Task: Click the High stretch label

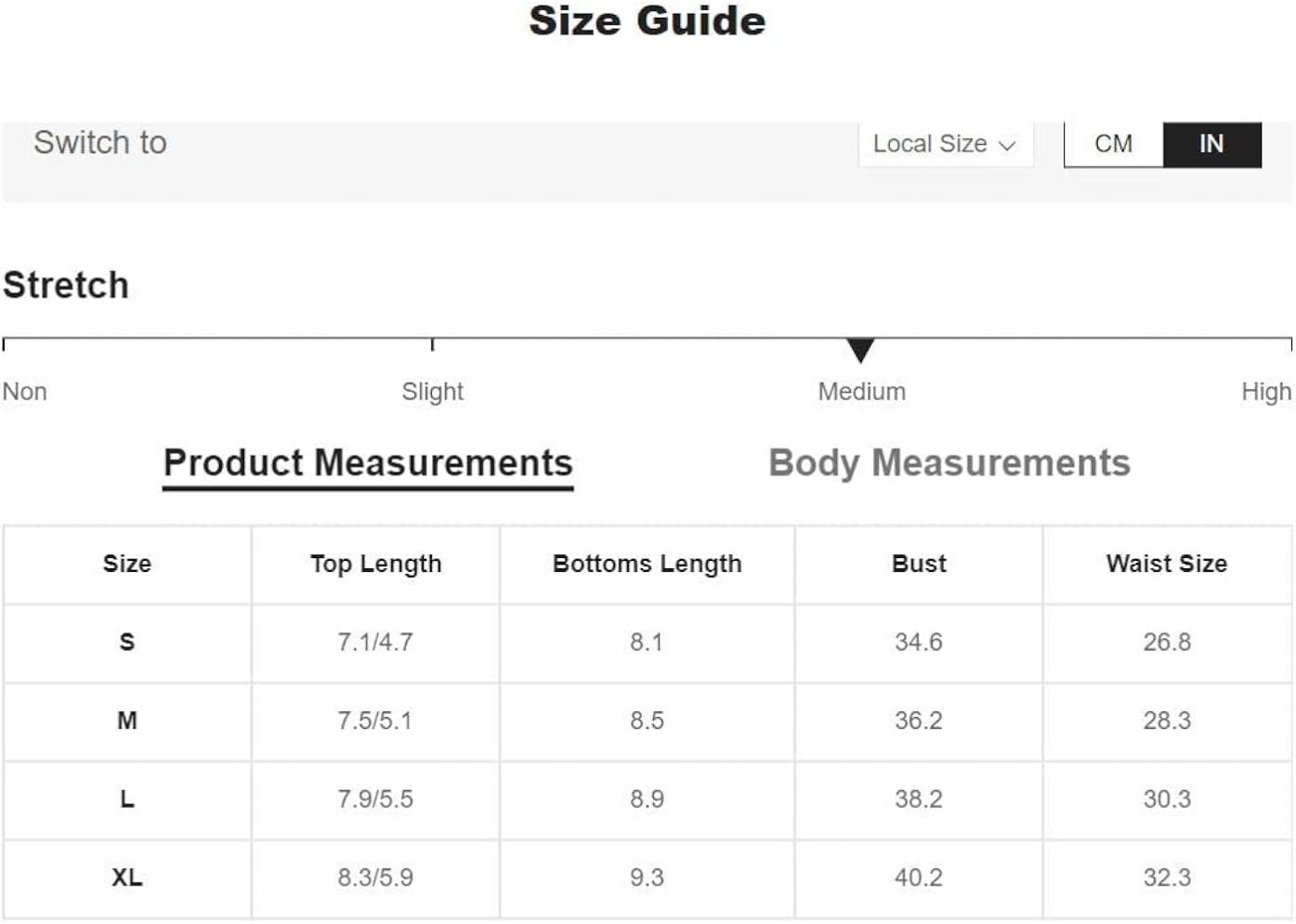Action: coord(1266,392)
